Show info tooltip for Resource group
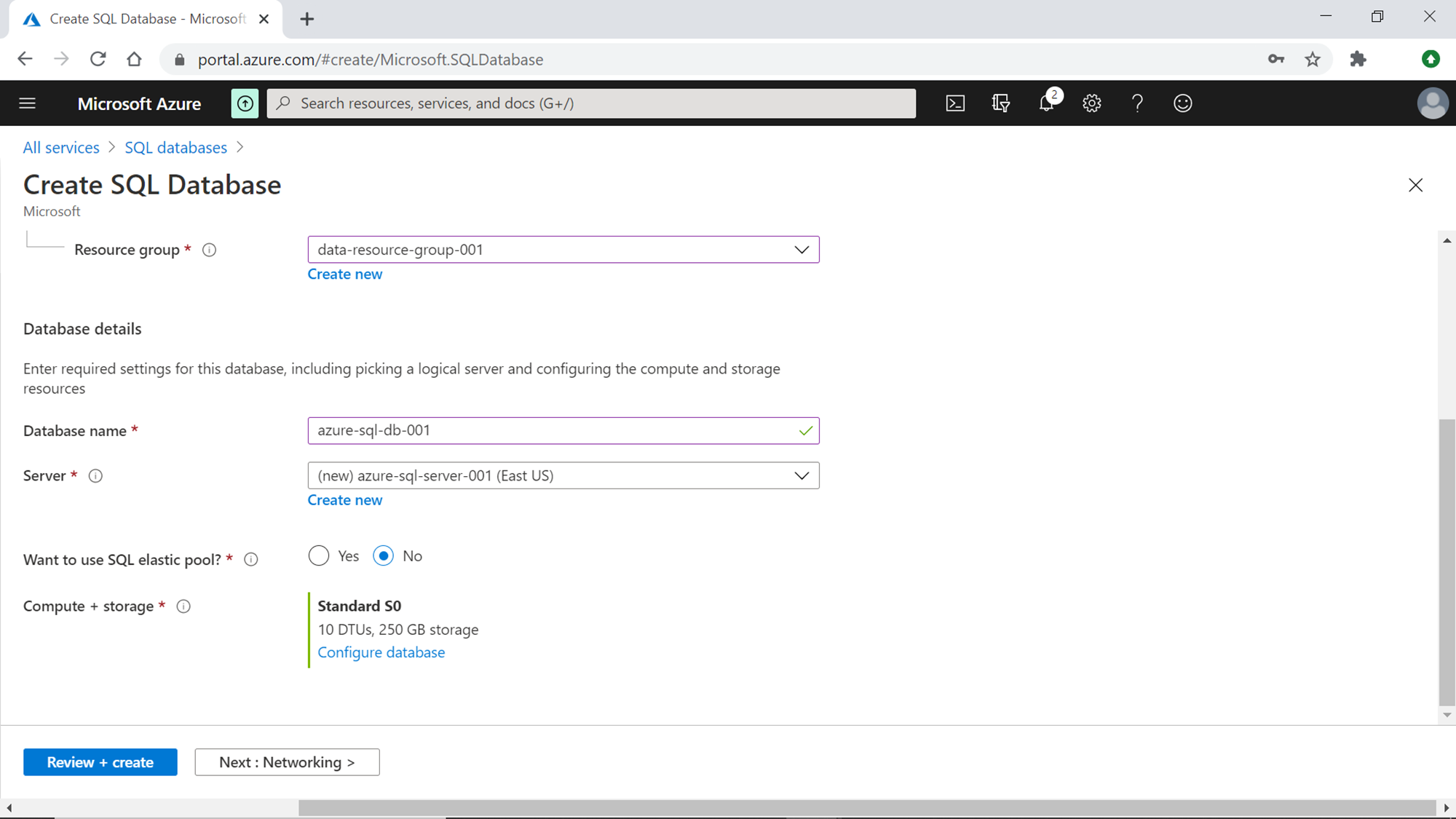Screen dimensions: 1456x819 (x=209, y=250)
